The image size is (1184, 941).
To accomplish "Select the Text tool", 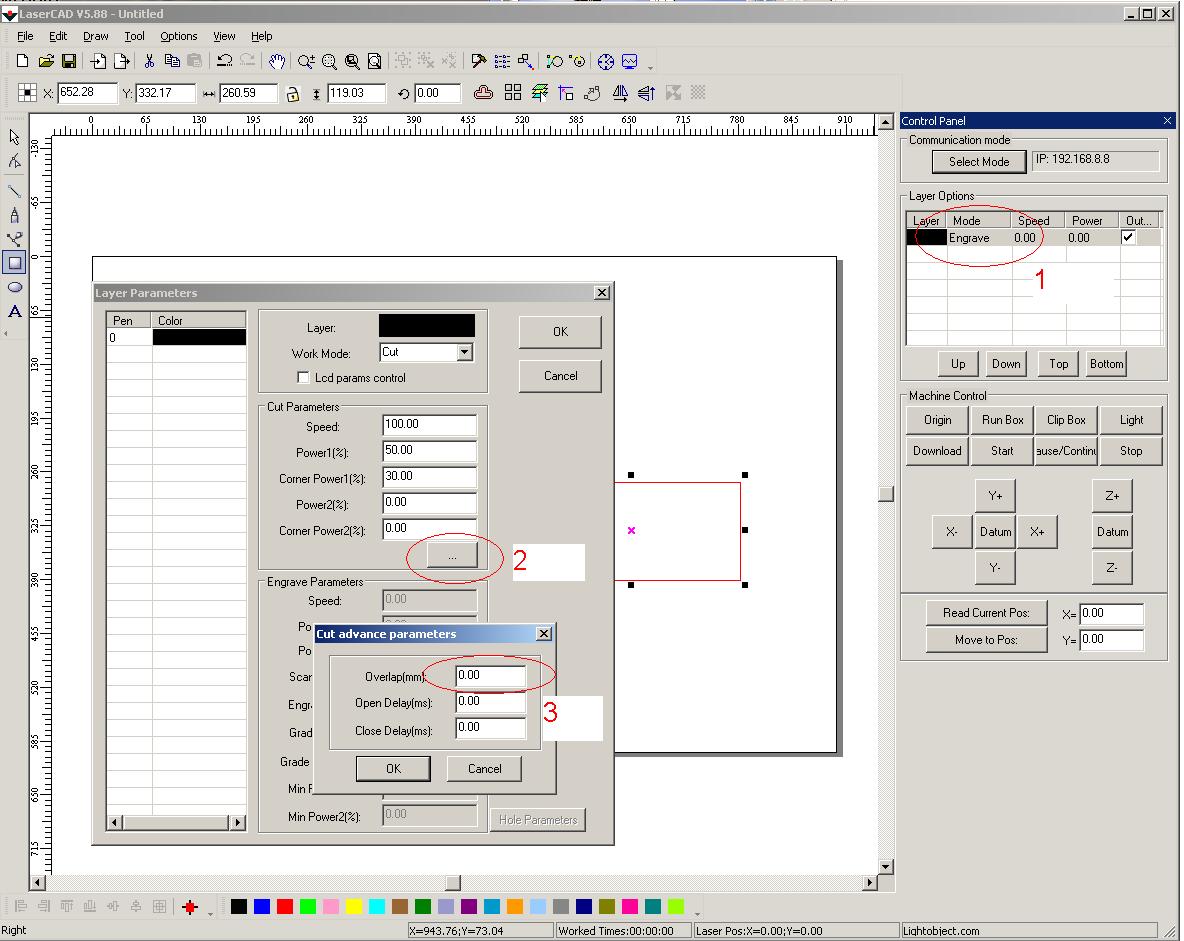I will 14,311.
